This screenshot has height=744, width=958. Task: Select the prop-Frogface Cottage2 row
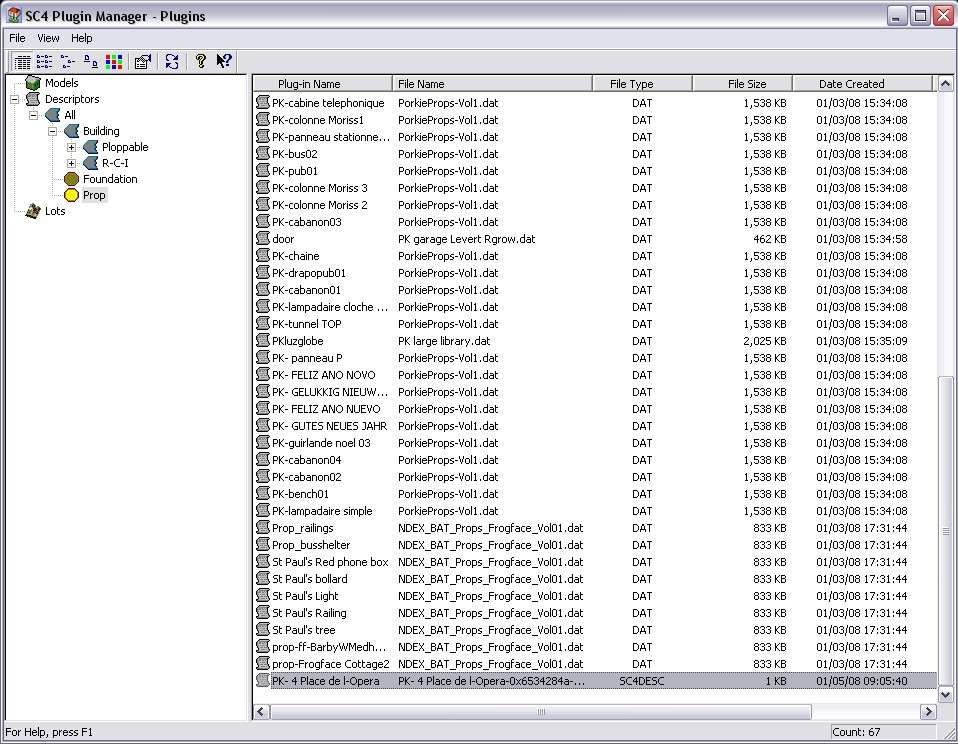pos(595,664)
